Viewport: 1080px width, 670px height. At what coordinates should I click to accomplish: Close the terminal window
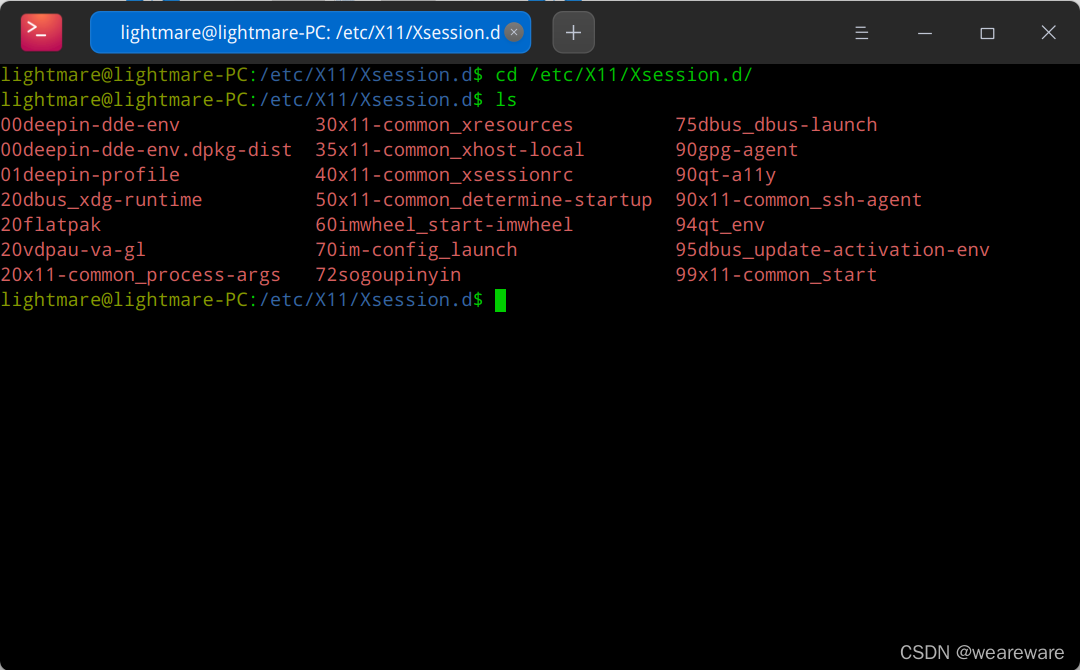1048,32
